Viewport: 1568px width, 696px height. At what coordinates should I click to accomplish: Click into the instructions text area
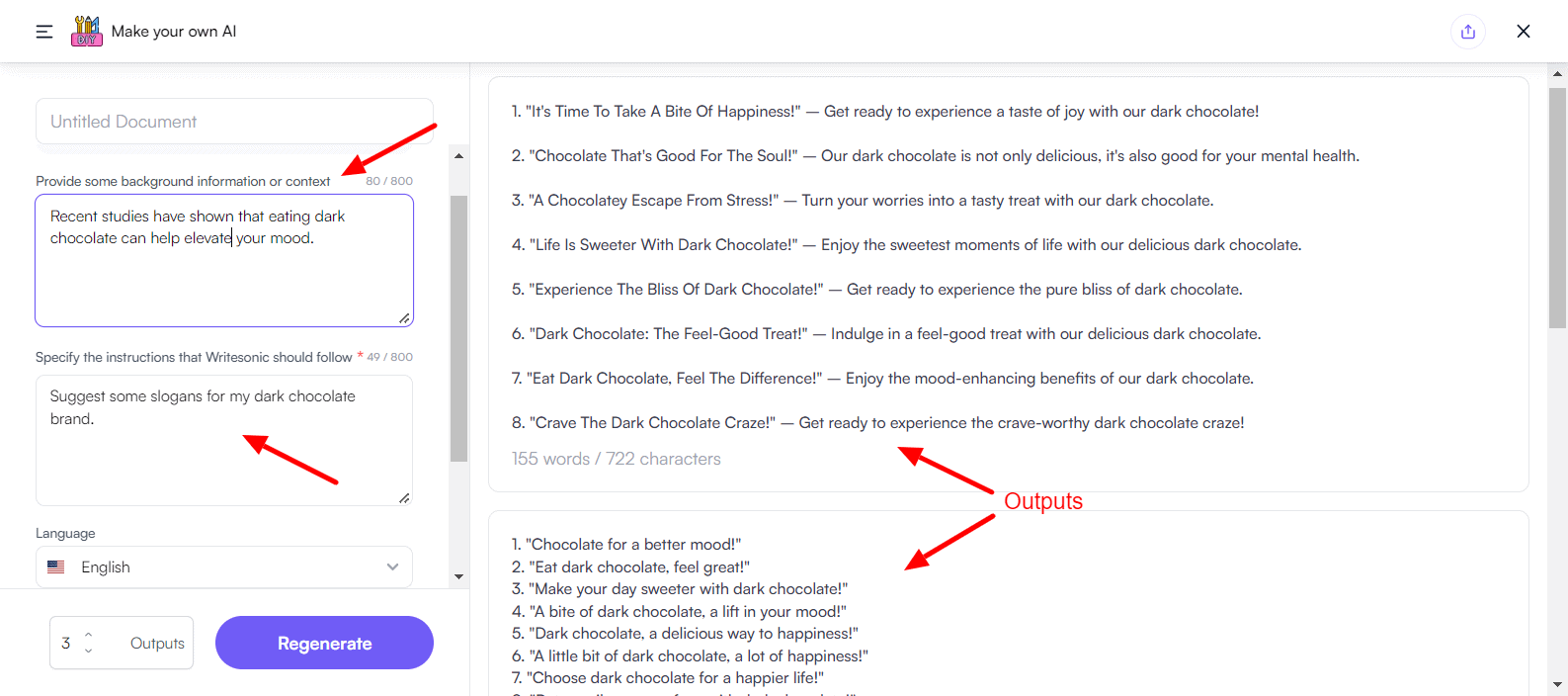click(224, 440)
